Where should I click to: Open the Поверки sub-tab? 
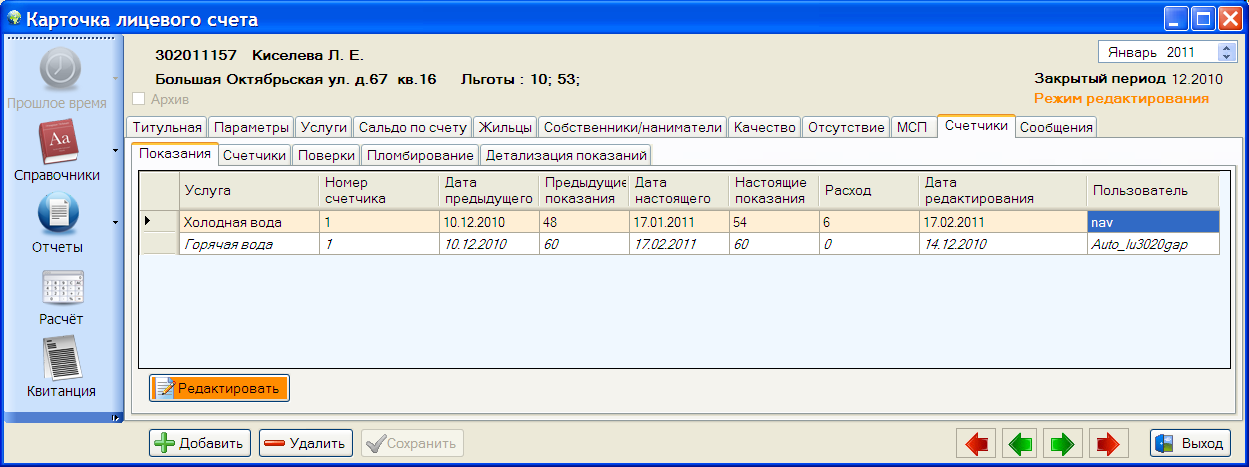326,155
